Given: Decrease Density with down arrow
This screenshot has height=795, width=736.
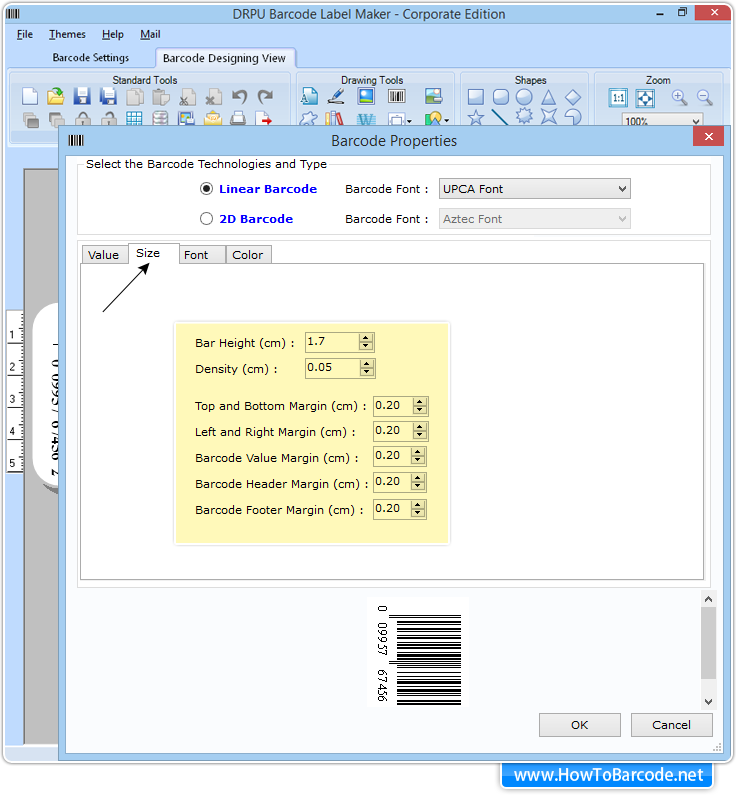Looking at the screenshot, I should (366, 372).
